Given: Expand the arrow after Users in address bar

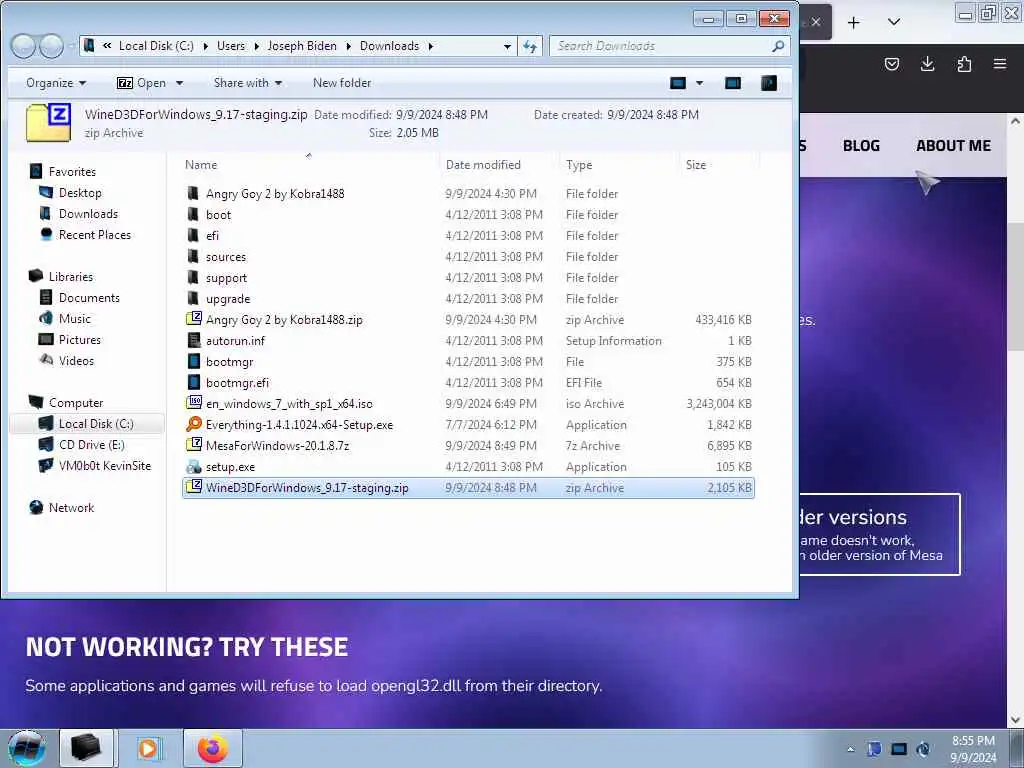Looking at the screenshot, I should click(x=256, y=46).
